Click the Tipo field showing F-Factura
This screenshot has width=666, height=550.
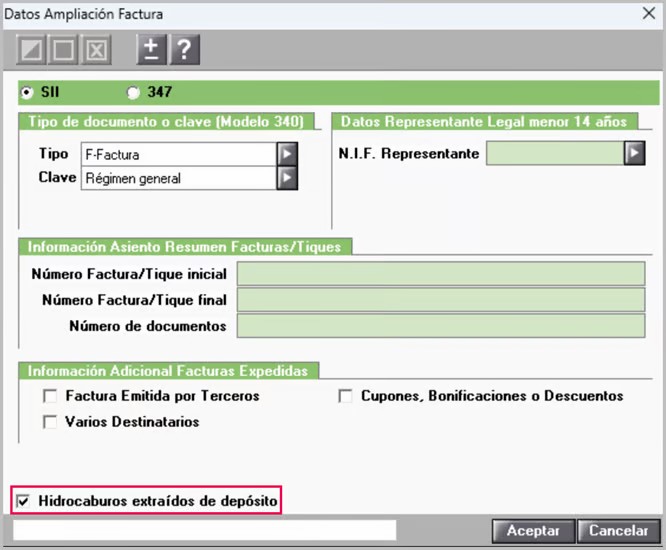click(x=179, y=154)
